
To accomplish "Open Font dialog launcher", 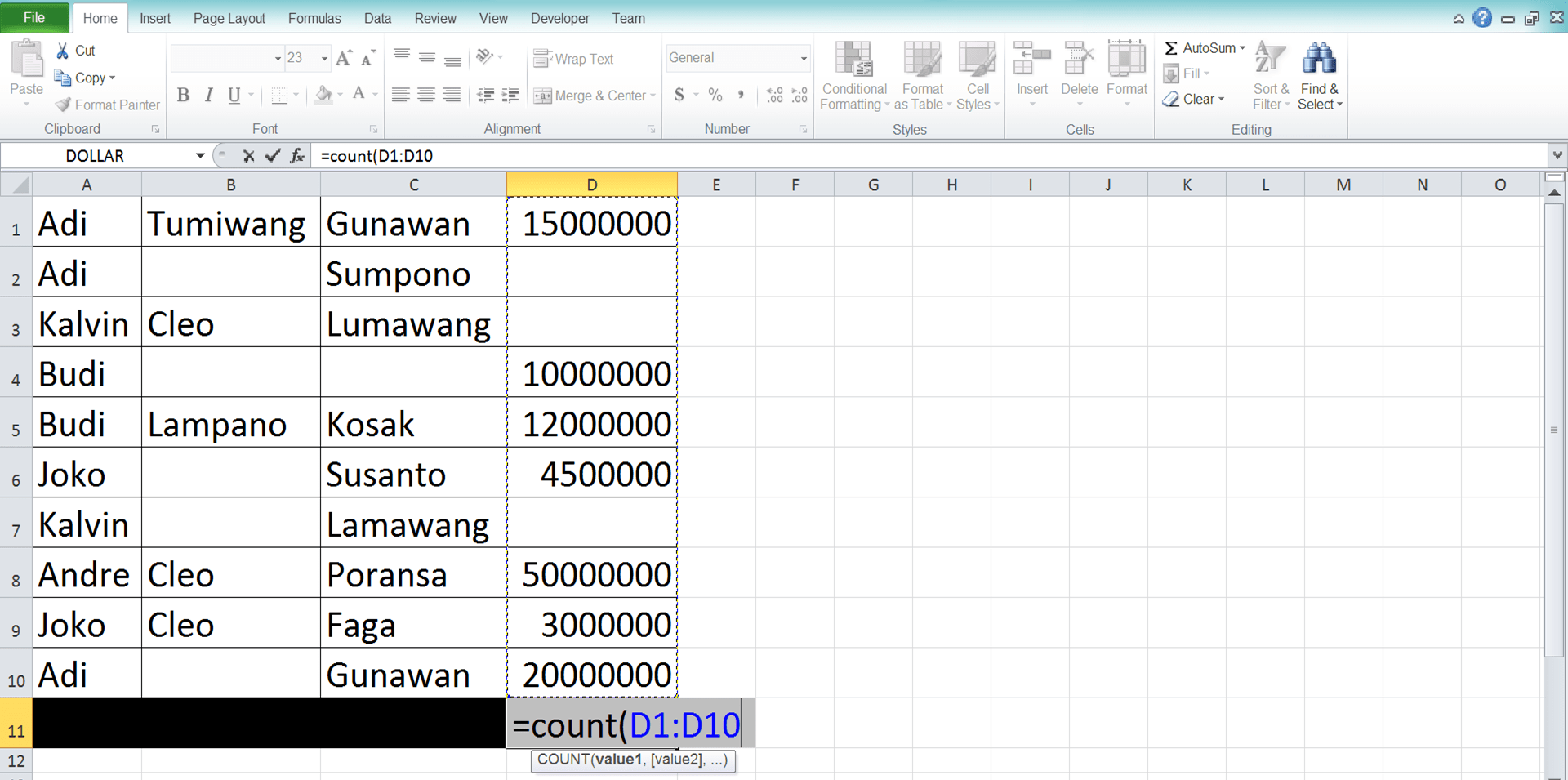I will pyautogui.click(x=373, y=129).
